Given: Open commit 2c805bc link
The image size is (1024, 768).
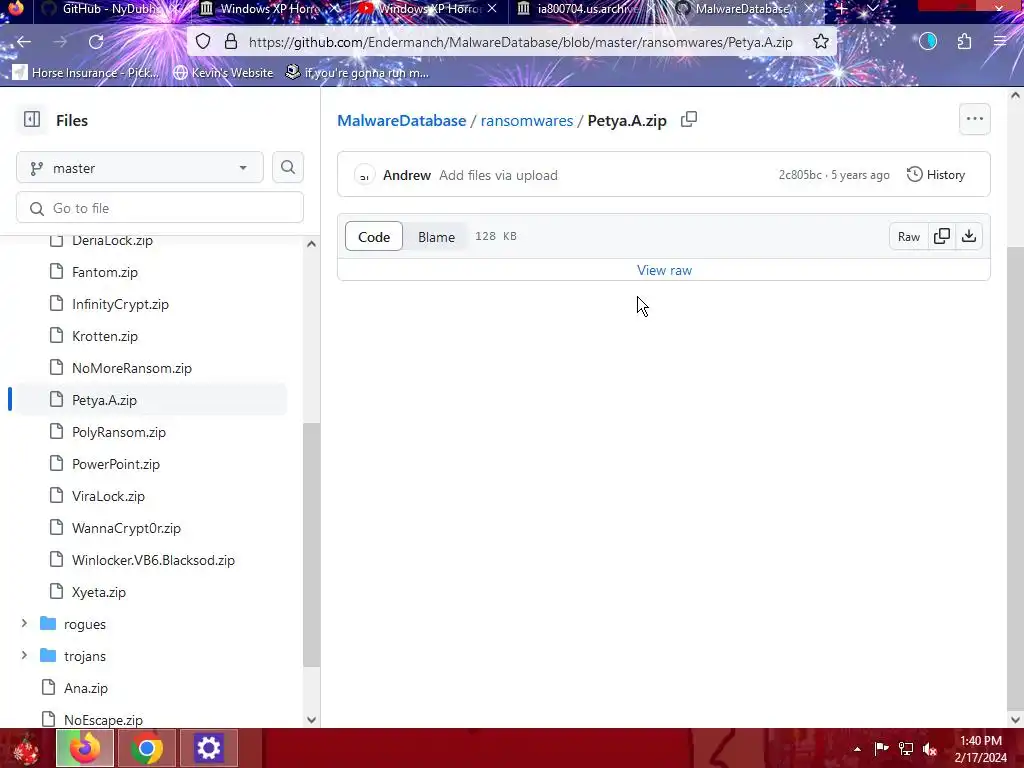Looking at the screenshot, I should click(800, 174).
